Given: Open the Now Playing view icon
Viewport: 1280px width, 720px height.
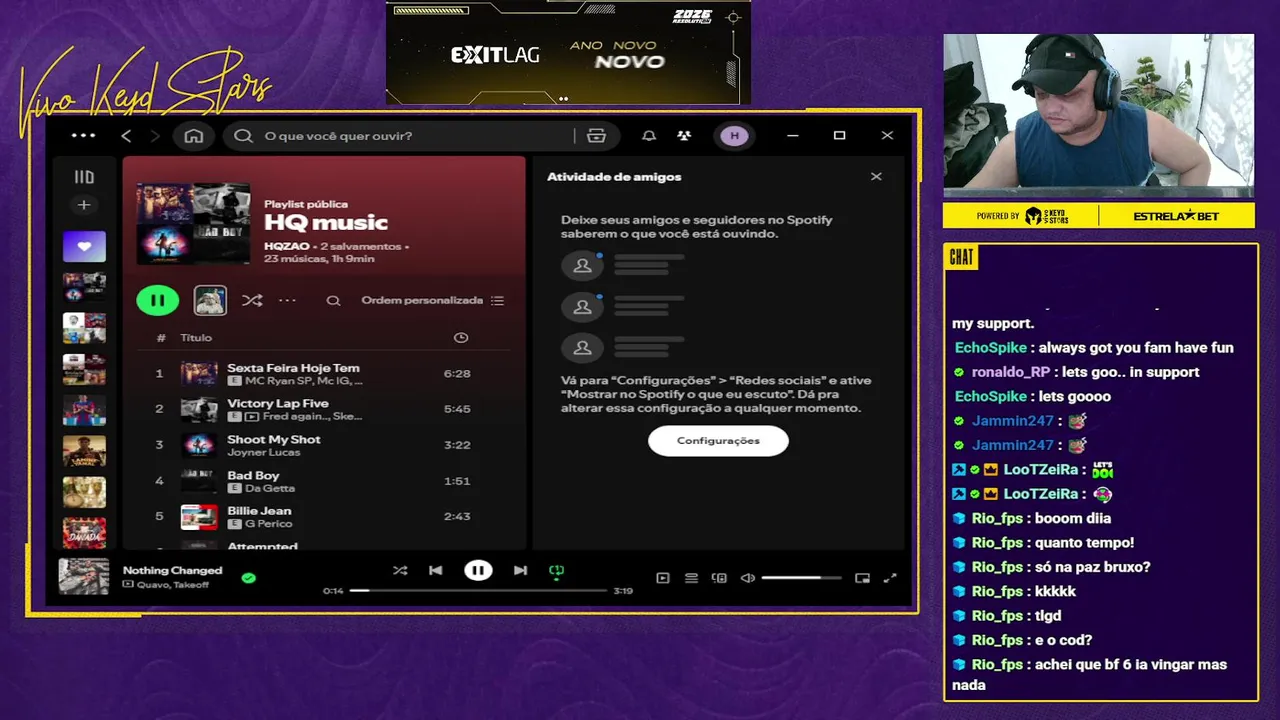Looking at the screenshot, I should tap(663, 578).
